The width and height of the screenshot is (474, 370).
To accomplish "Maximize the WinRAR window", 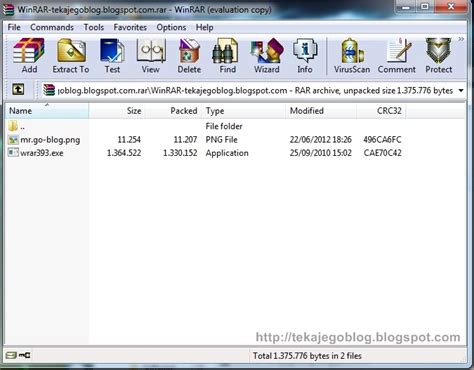I will pyautogui.click(x=425, y=7).
